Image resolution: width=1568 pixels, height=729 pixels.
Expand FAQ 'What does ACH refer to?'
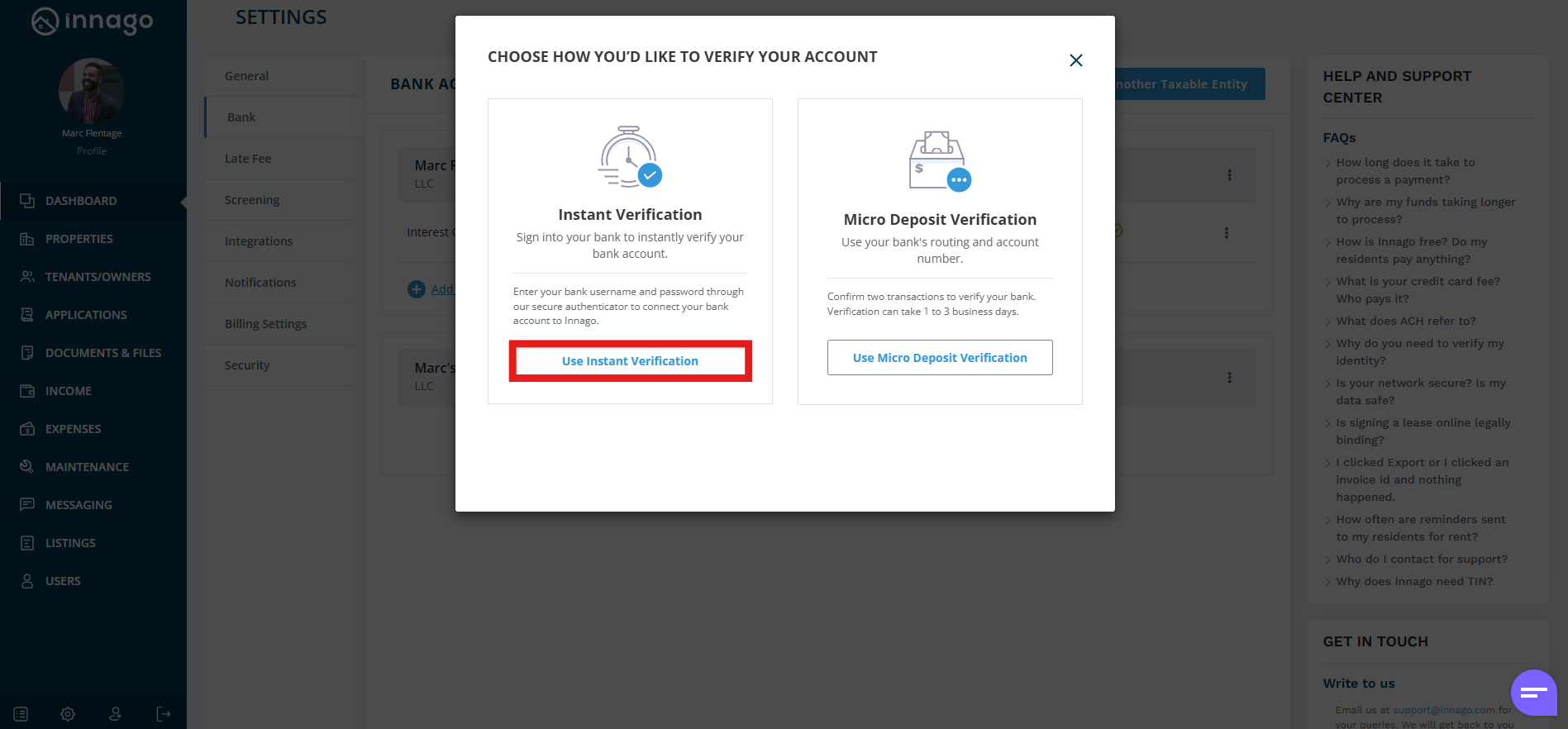pos(1405,322)
